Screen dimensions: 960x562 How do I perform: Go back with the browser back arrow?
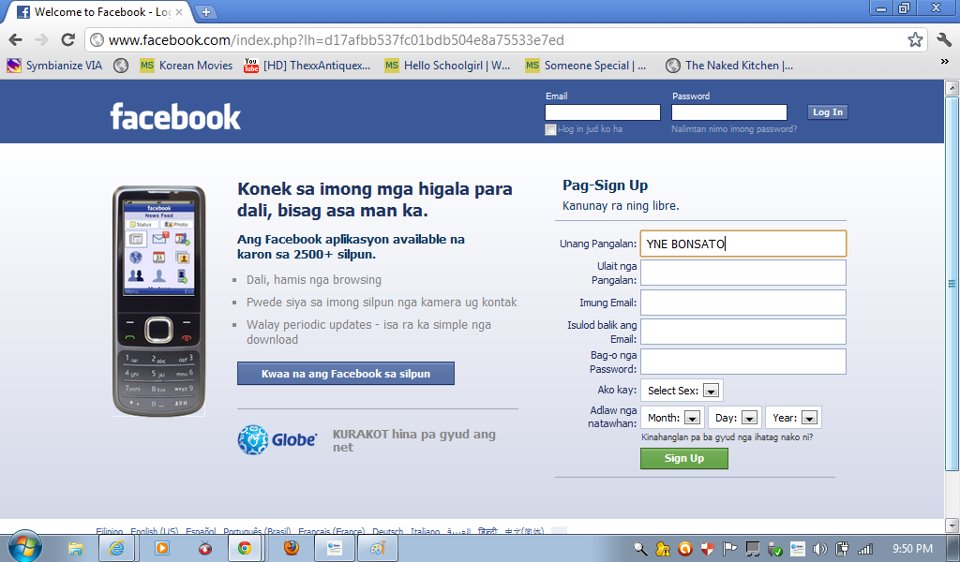pos(16,40)
